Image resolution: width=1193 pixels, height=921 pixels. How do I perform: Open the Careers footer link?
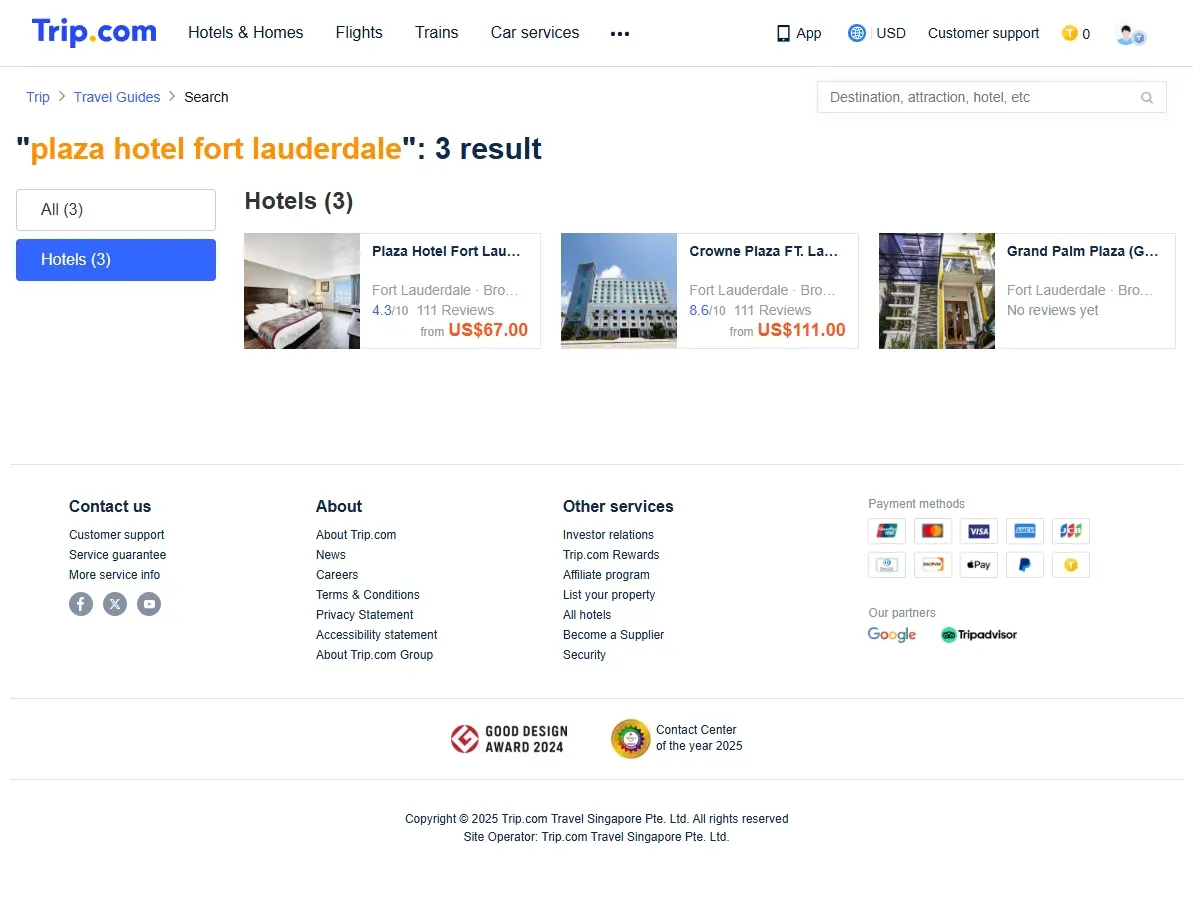[x=337, y=575]
